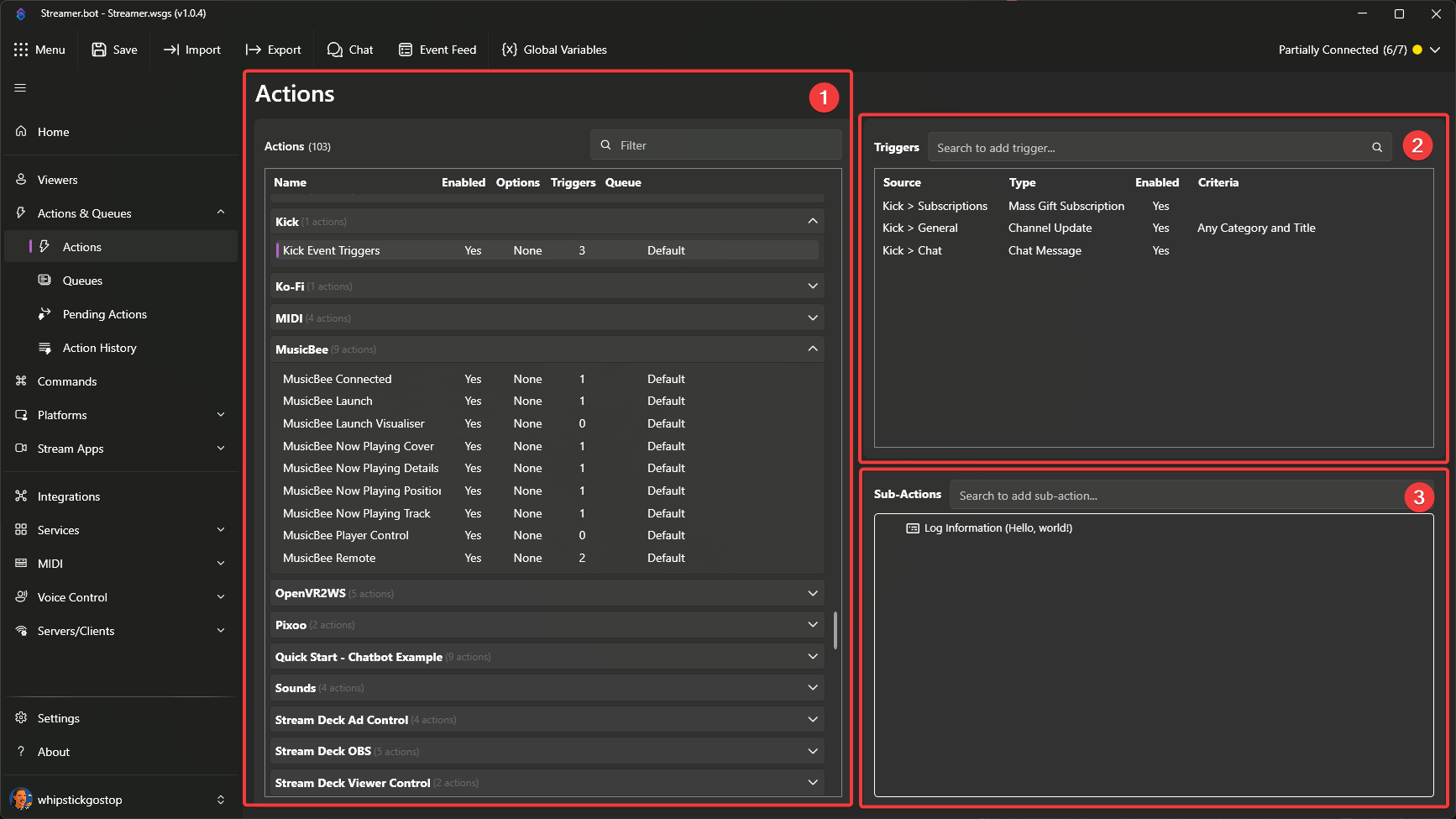1456x819 pixels.
Task: Toggle Enabled on the Mass Gift Subscription trigger
Action: click(1160, 206)
